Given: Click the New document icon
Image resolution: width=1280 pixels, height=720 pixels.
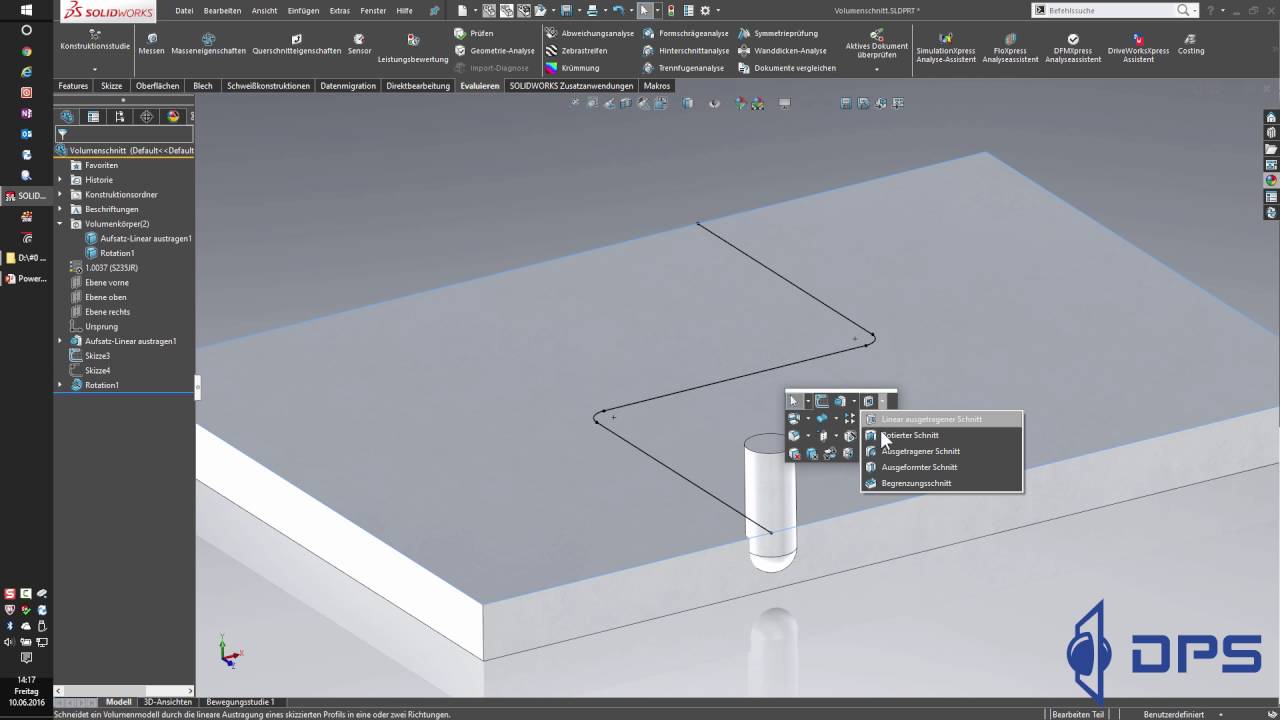Looking at the screenshot, I should 462,10.
